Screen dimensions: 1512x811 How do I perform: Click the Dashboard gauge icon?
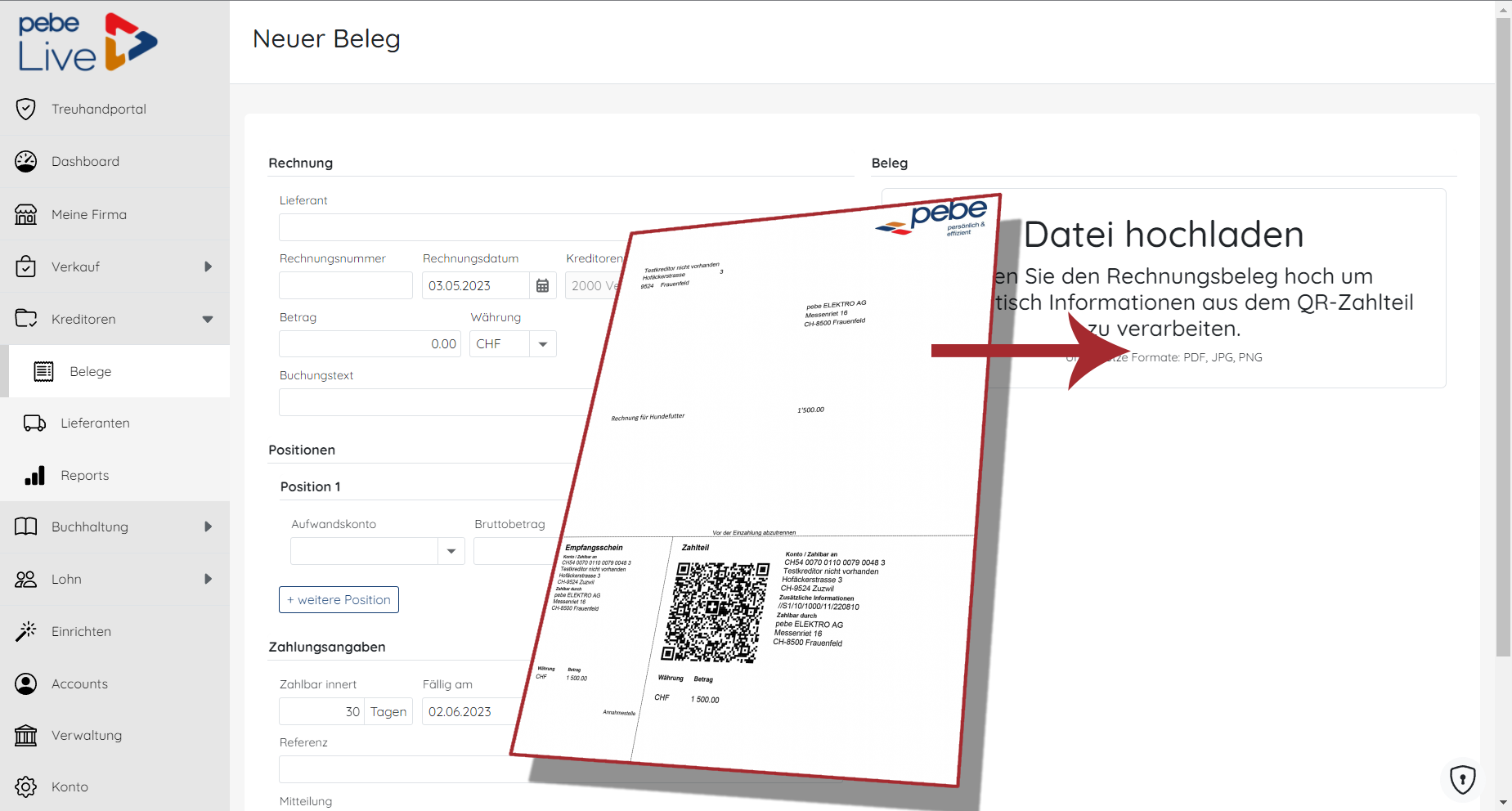(x=26, y=161)
